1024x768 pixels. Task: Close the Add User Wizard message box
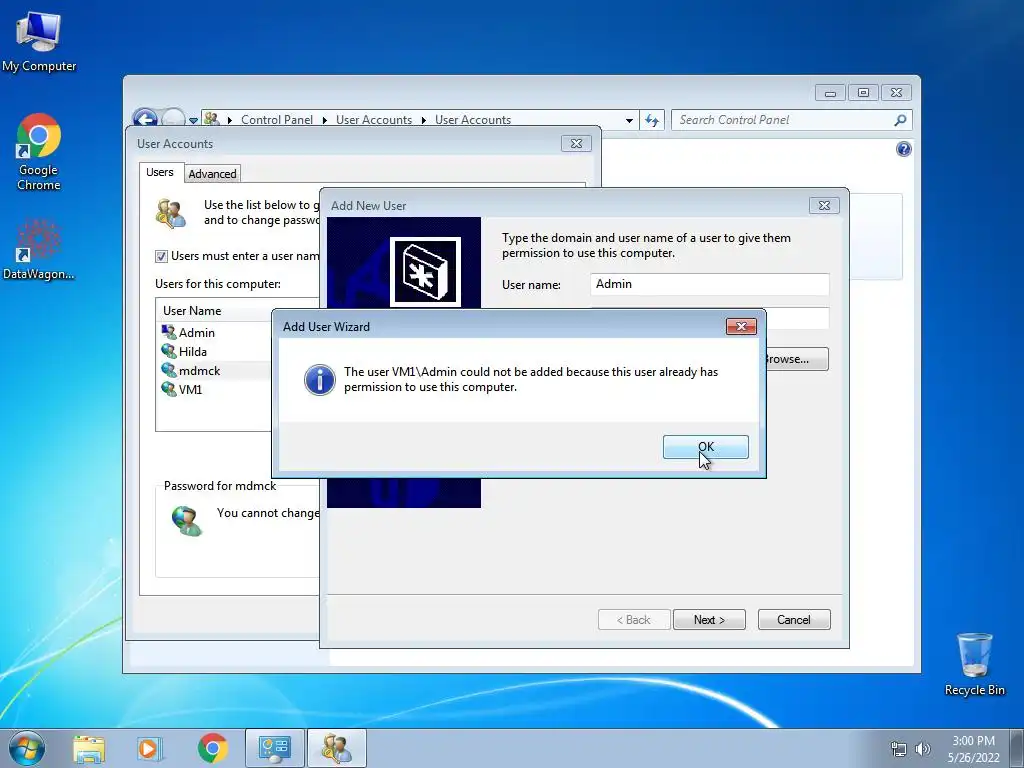coord(741,327)
